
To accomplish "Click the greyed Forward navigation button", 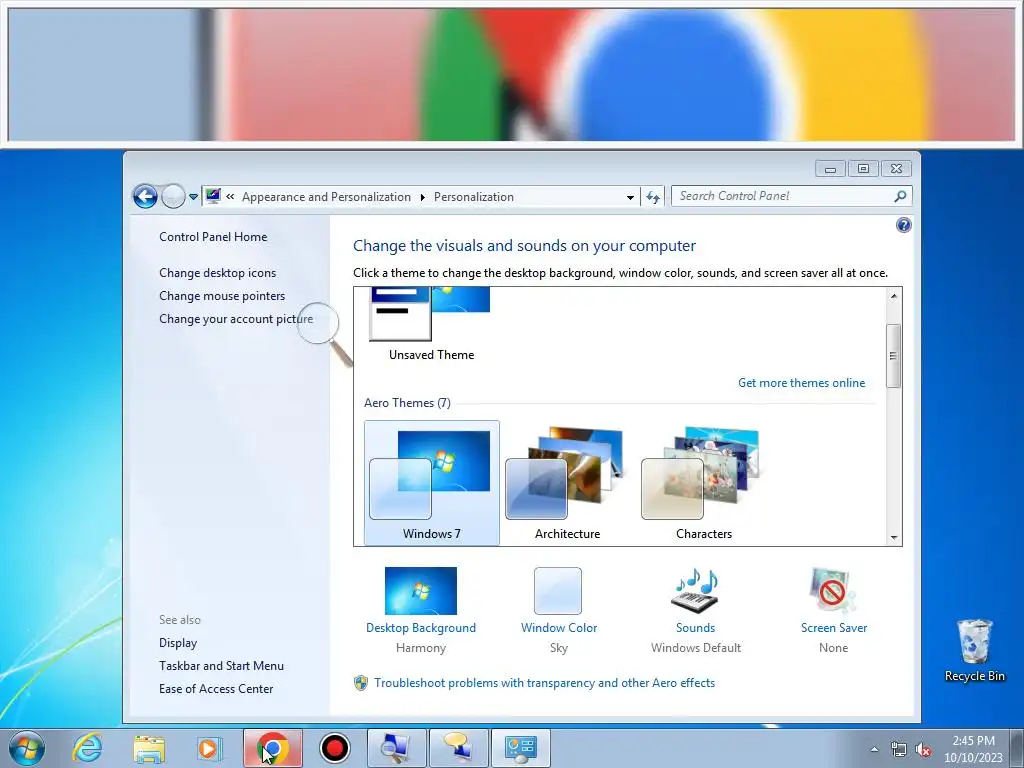I will tap(173, 196).
